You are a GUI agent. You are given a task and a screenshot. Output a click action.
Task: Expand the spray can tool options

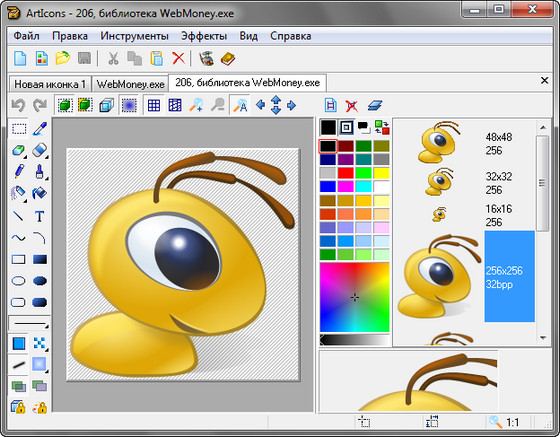(x=26, y=201)
